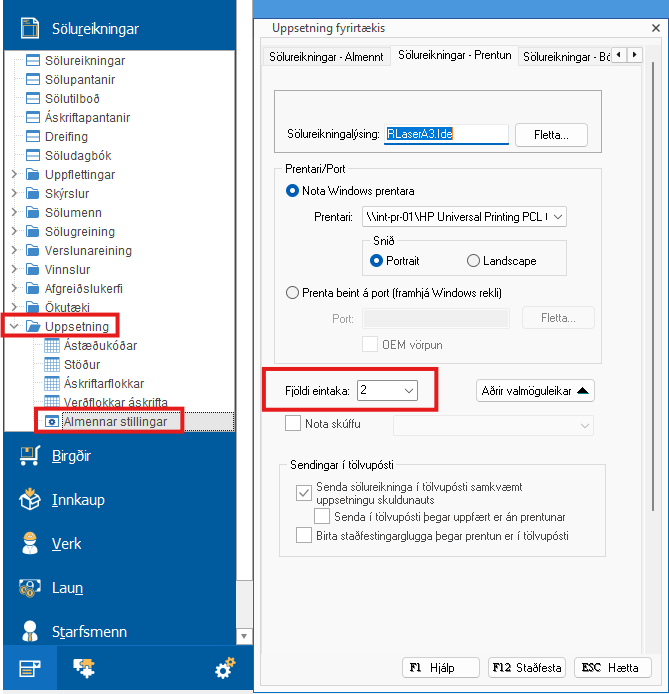Select Prenta beint á port option

coord(293,293)
